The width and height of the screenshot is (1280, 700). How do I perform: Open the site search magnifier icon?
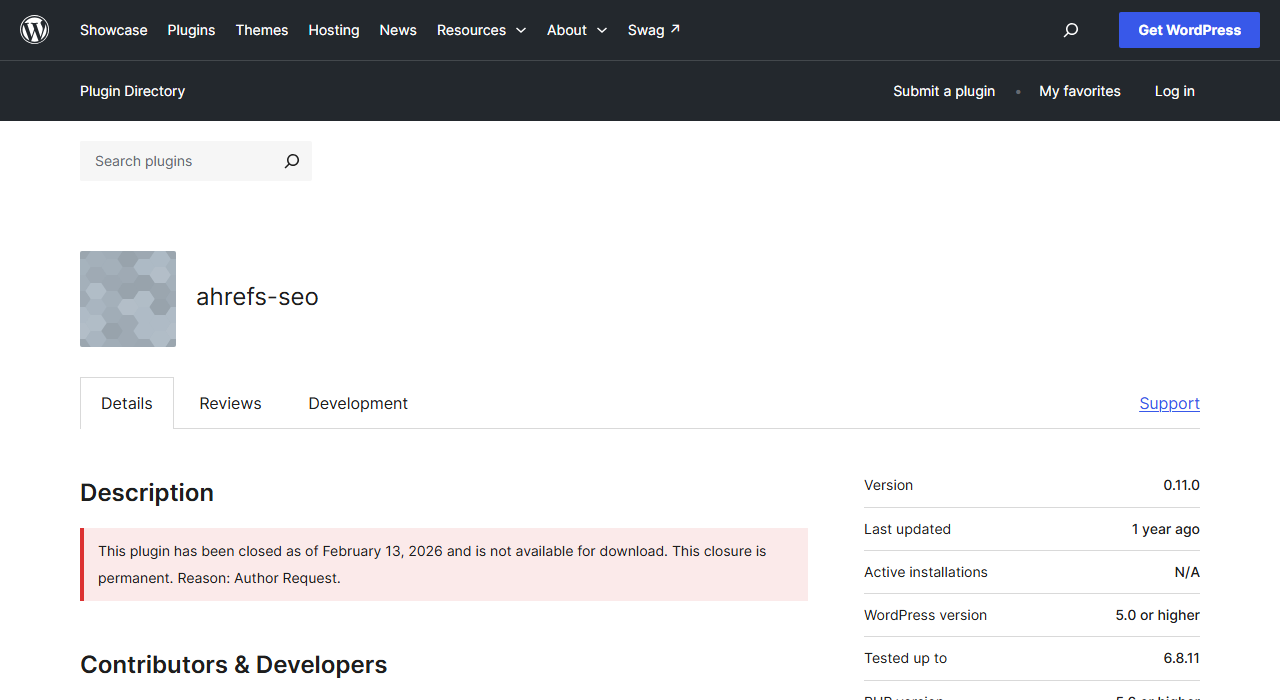click(1071, 30)
